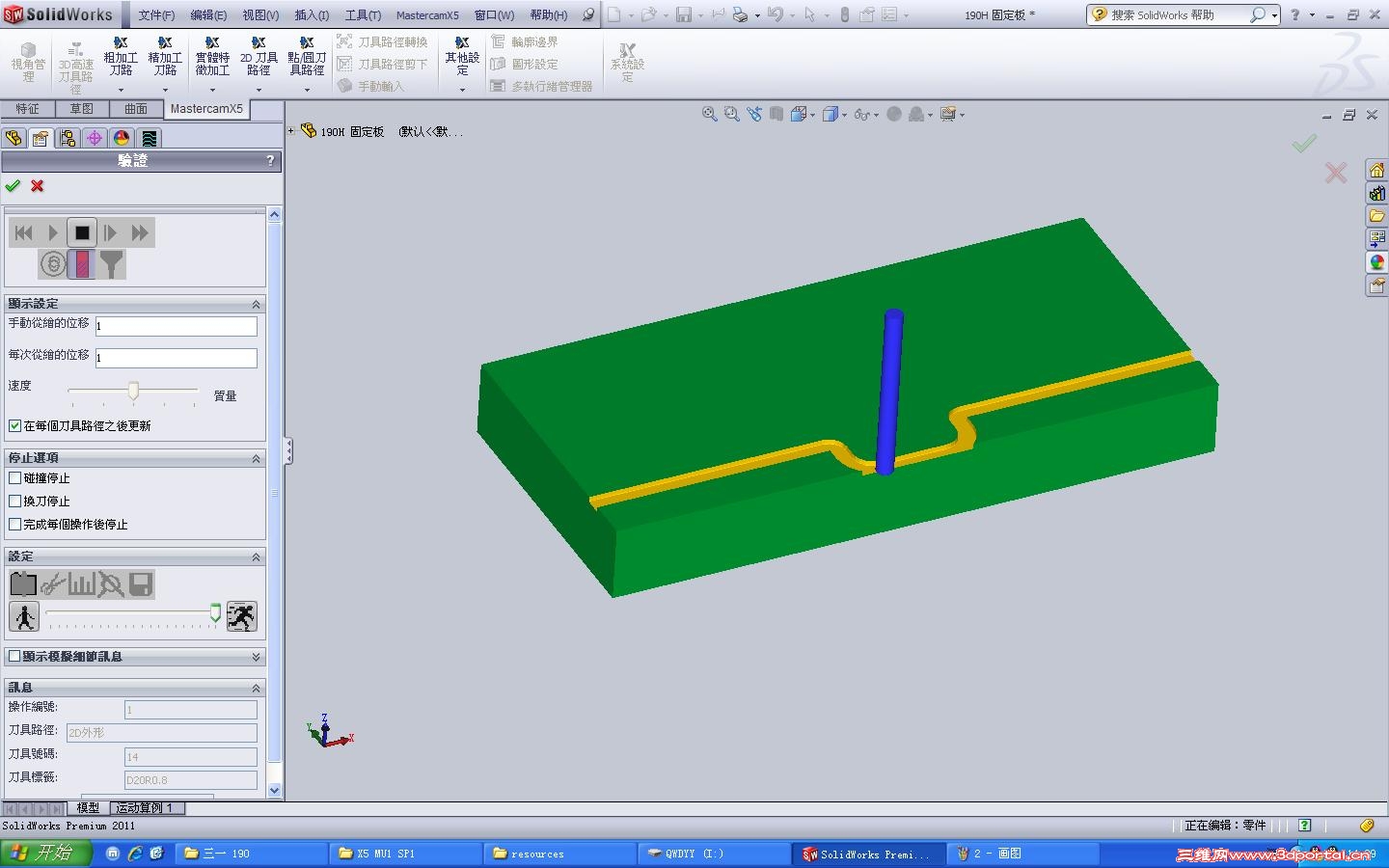The image size is (1389, 868).
Task: Open the 點/圓刀具路徑 toolpath tool
Action: 307,57
